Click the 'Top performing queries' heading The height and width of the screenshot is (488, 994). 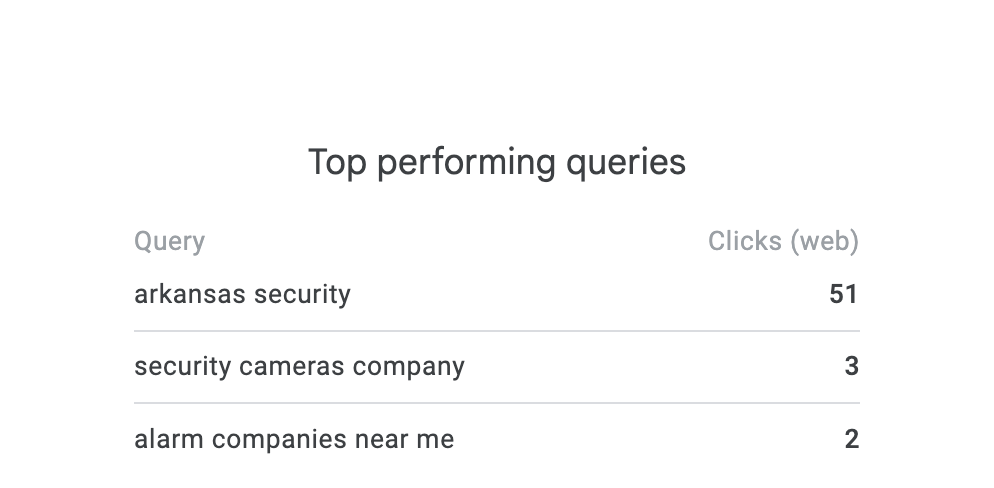497,162
